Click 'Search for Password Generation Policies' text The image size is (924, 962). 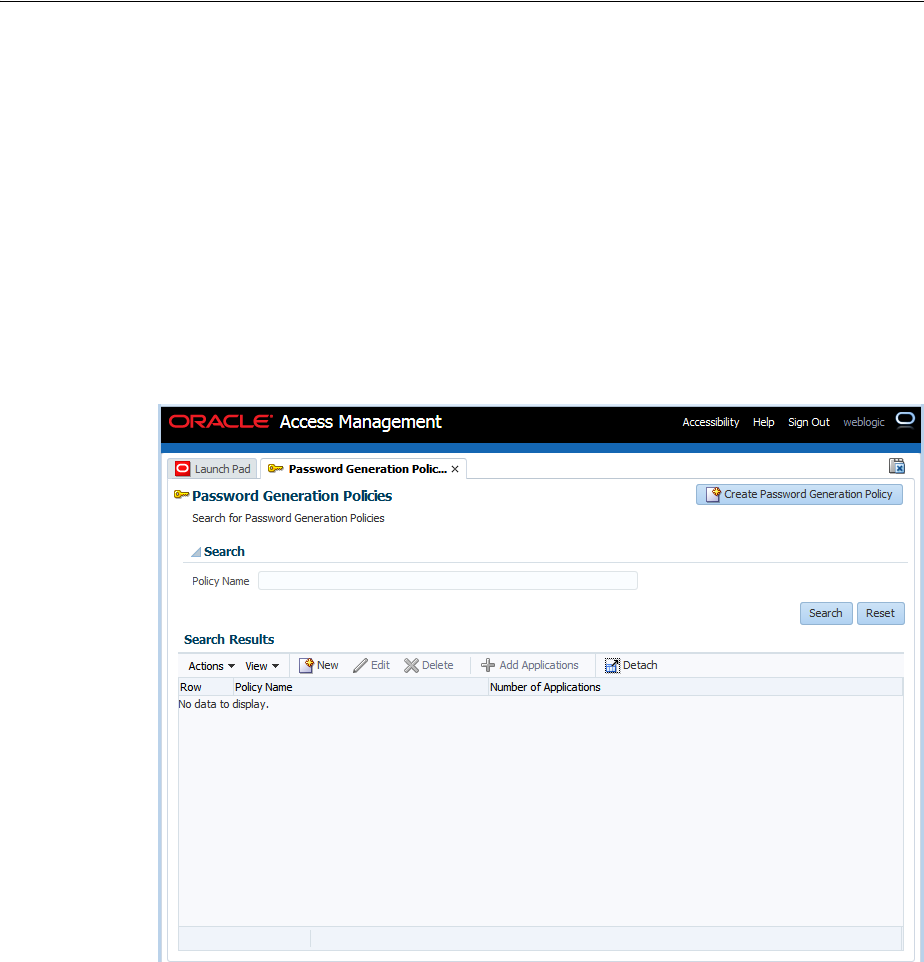(288, 518)
